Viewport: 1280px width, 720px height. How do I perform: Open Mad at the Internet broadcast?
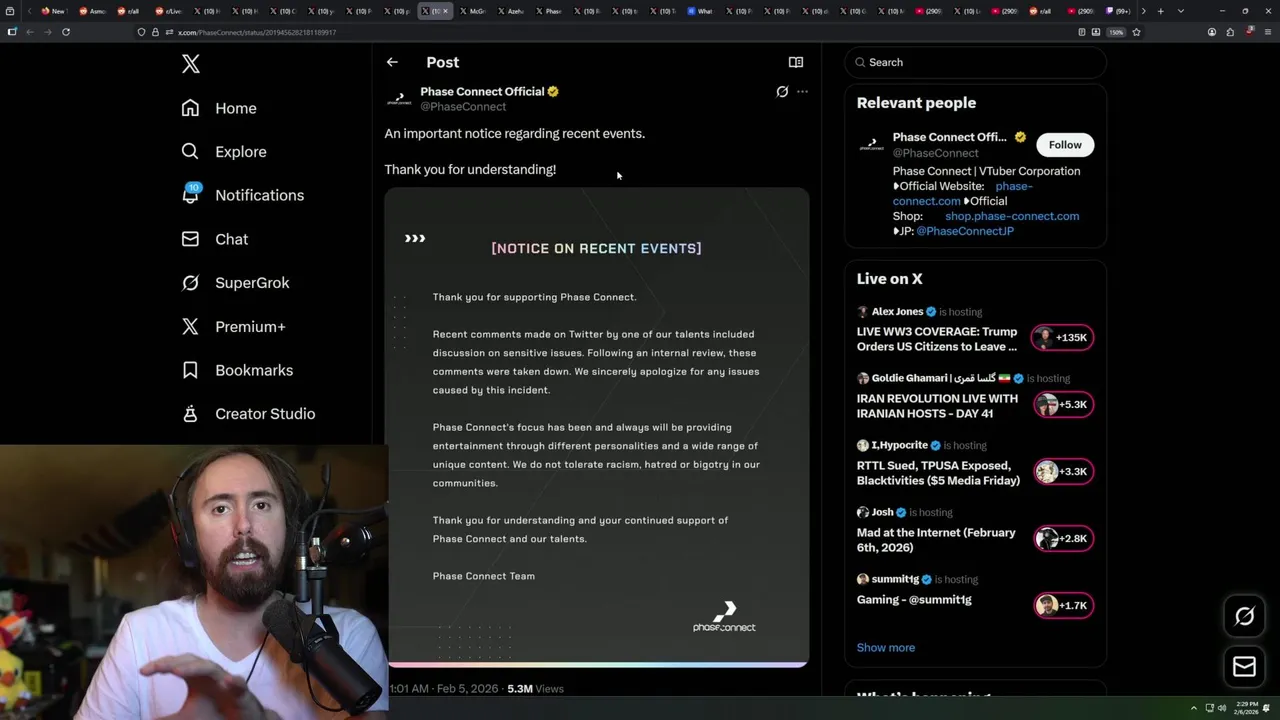click(936, 540)
